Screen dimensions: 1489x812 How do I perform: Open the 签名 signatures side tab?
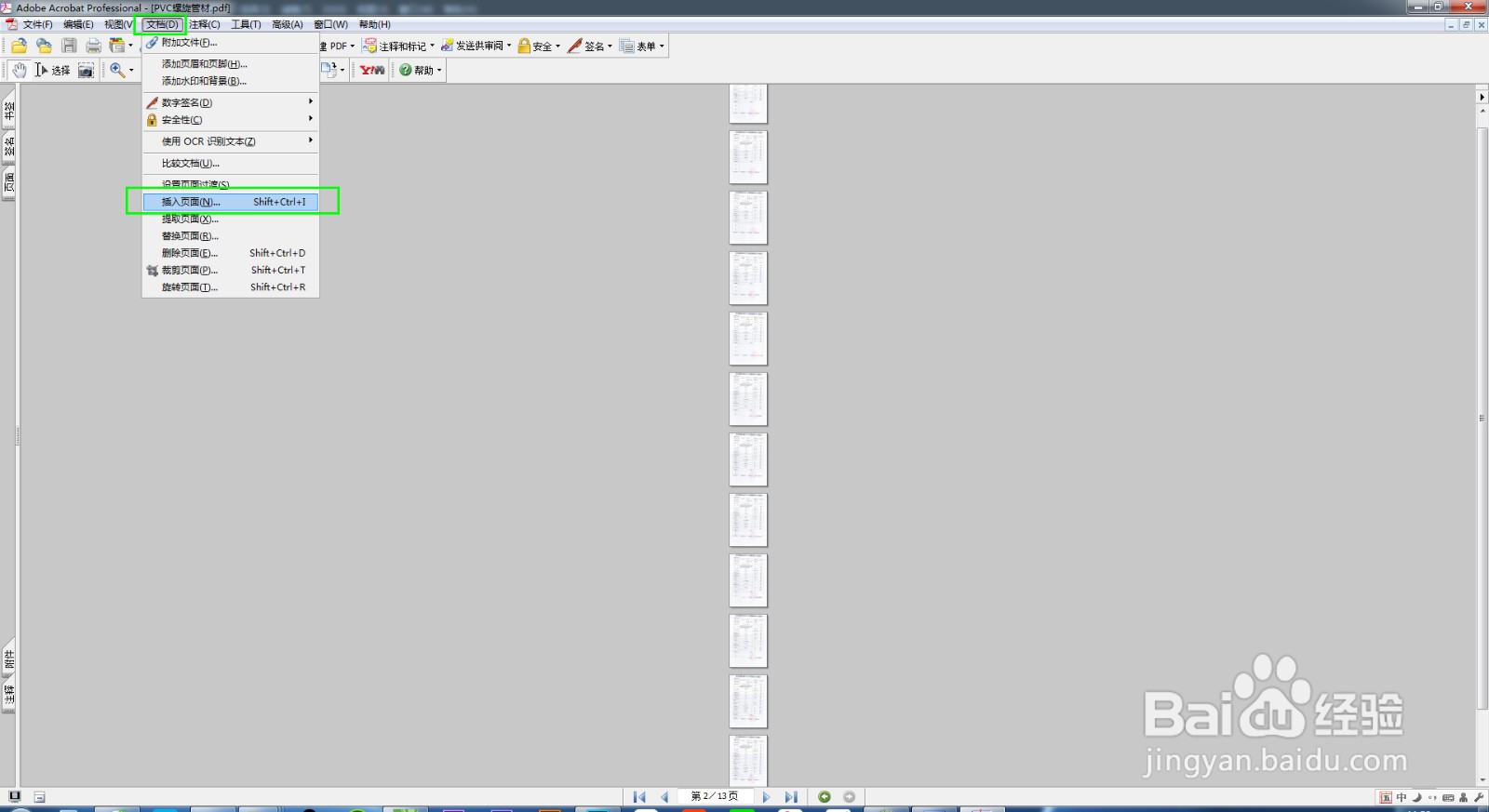tap(9, 146)
